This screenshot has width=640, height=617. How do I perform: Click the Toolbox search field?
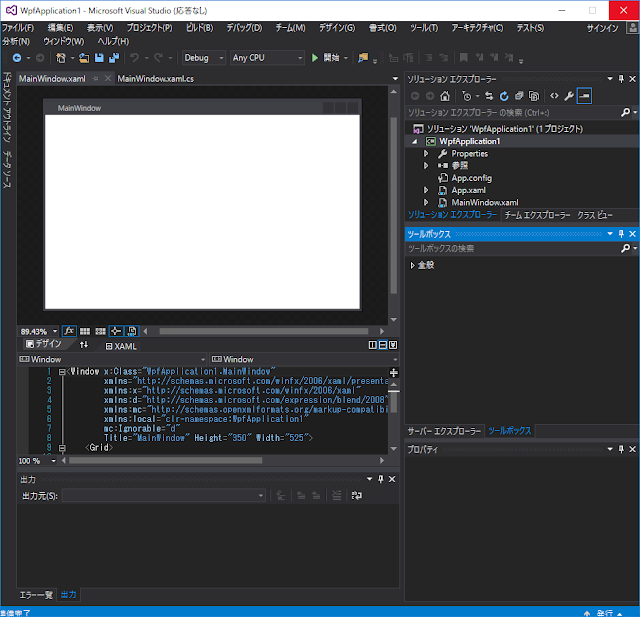click(x=513, y=249)
